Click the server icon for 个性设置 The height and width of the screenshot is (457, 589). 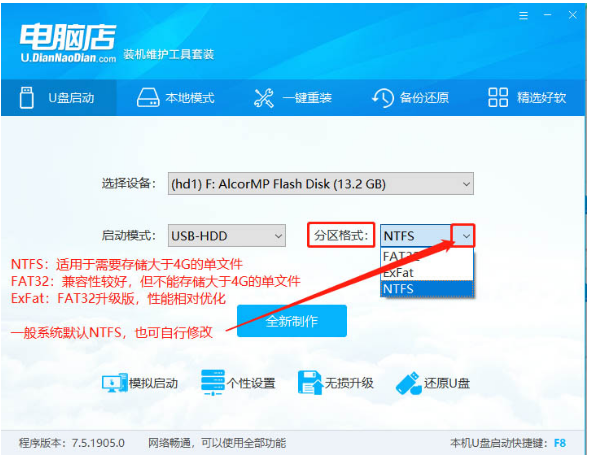pyautogui.click(x=213, y=383)
